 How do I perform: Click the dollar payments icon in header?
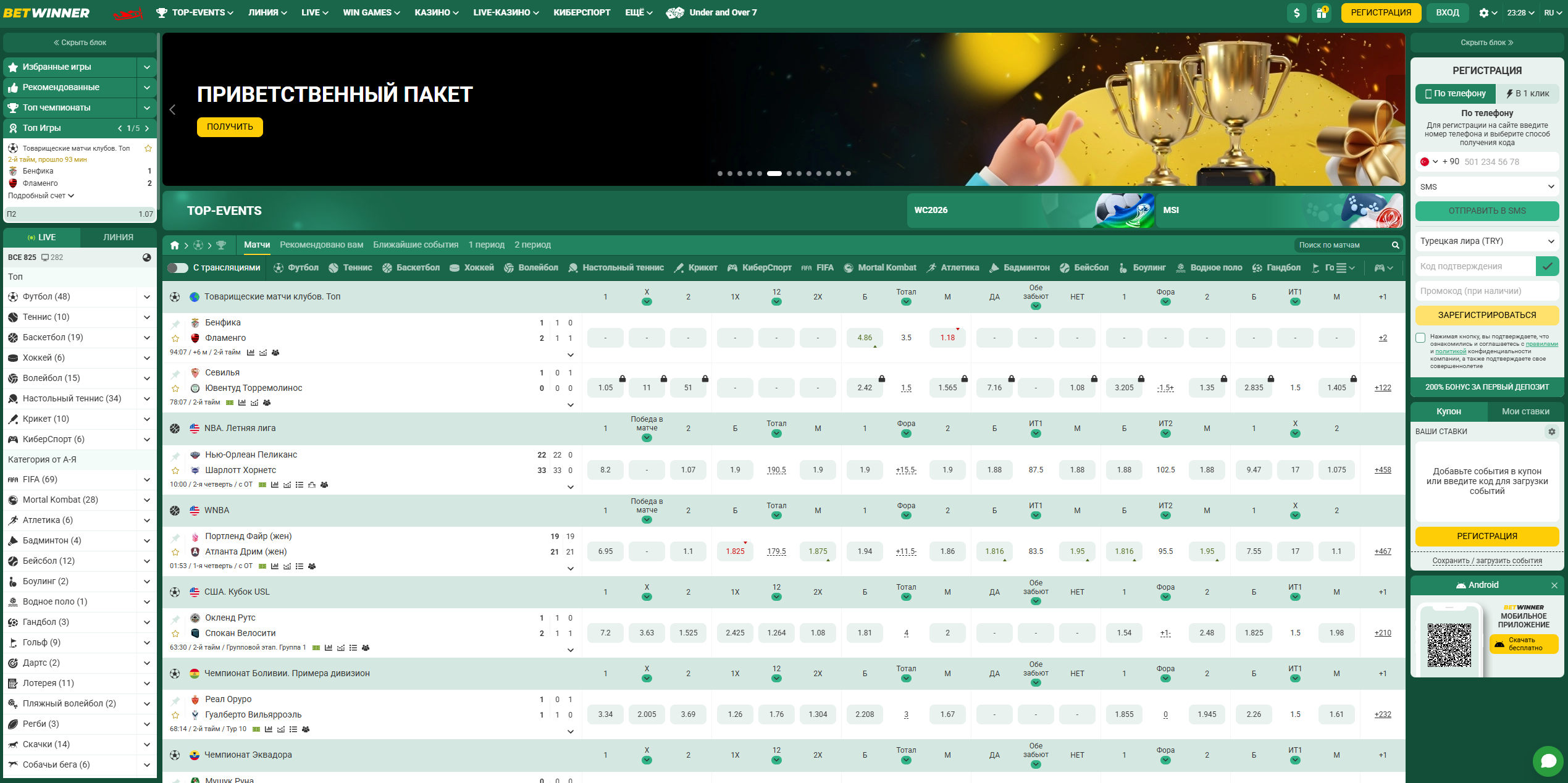[x=1296, y=13]
